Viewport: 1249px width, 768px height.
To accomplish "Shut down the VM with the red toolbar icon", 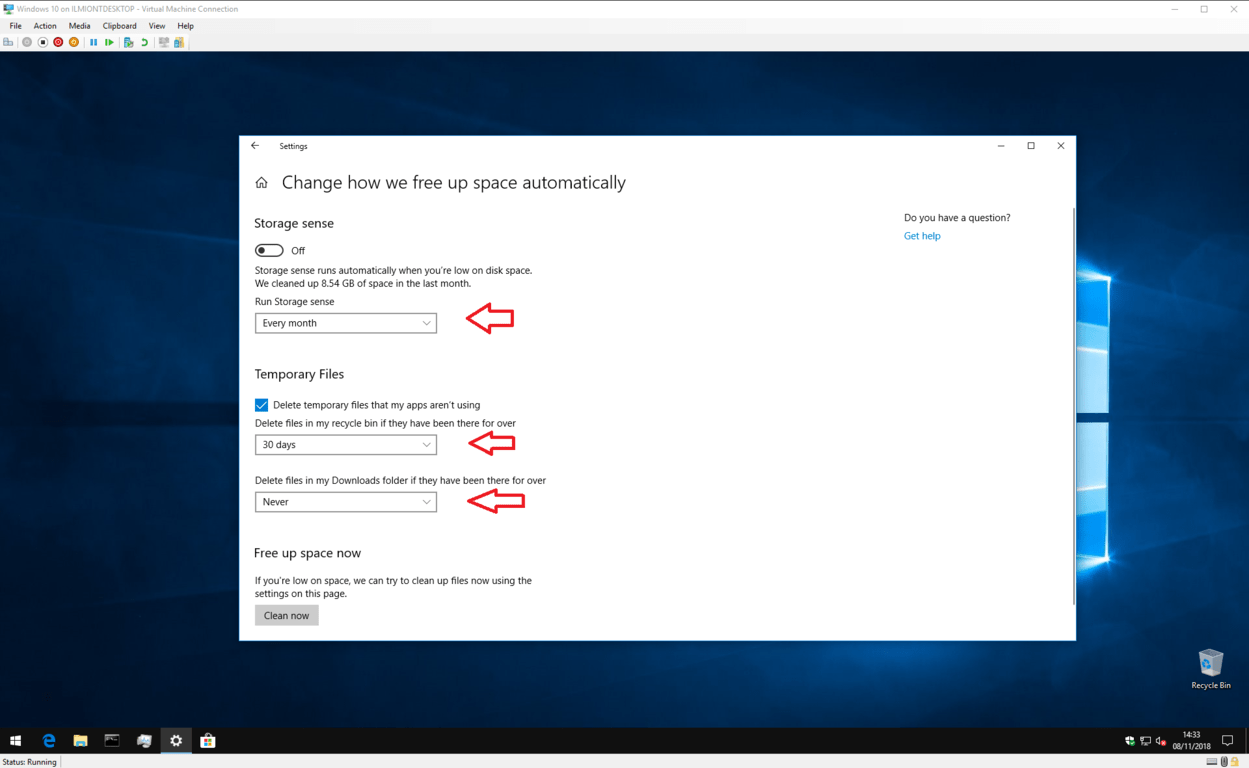I will (58, 43).
